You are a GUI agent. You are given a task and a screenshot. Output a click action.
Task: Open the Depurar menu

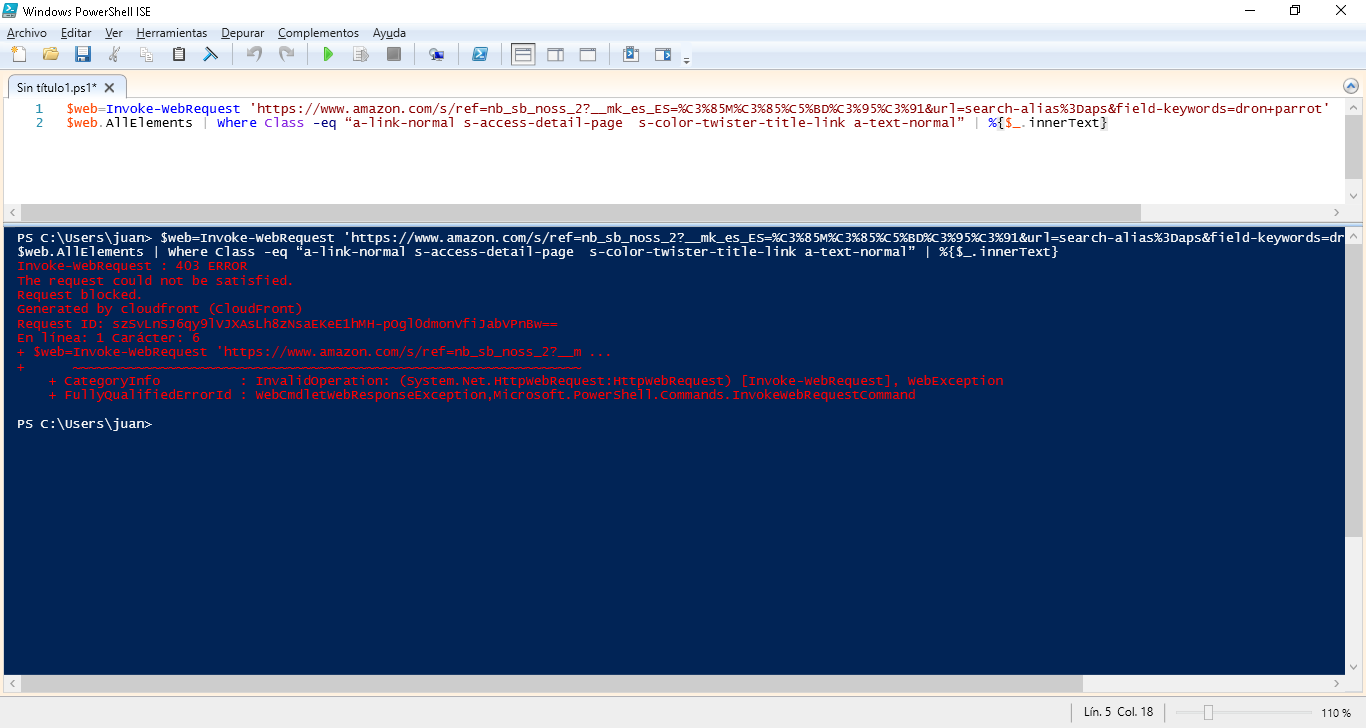243,33
